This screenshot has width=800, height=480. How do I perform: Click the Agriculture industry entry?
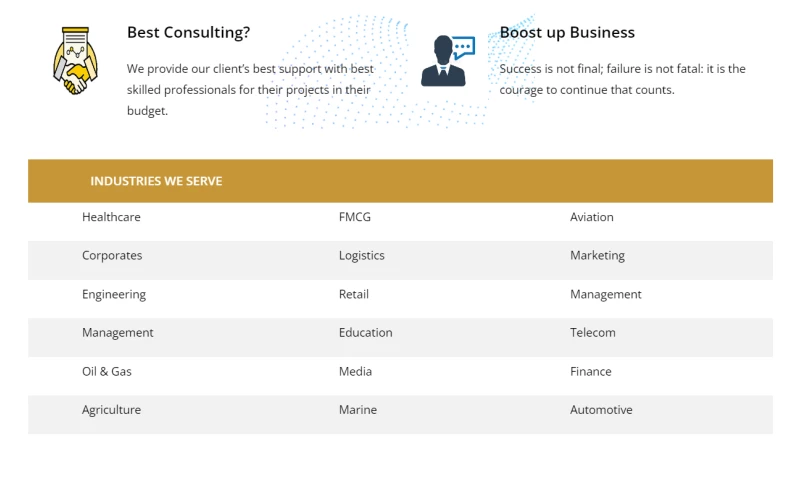coord(111,410)
